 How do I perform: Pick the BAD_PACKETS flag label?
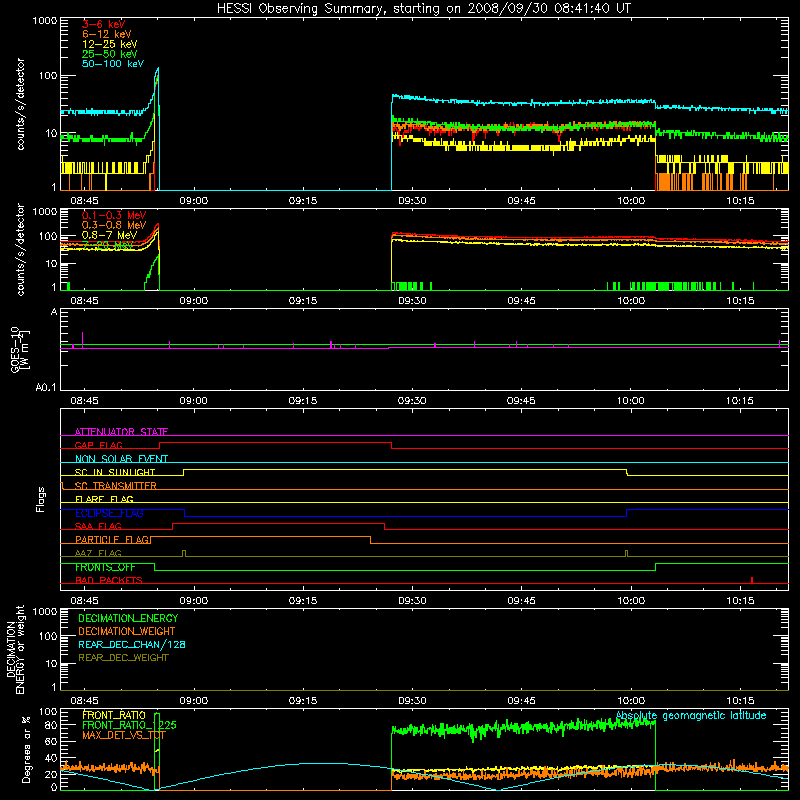[x=109, y=580]
